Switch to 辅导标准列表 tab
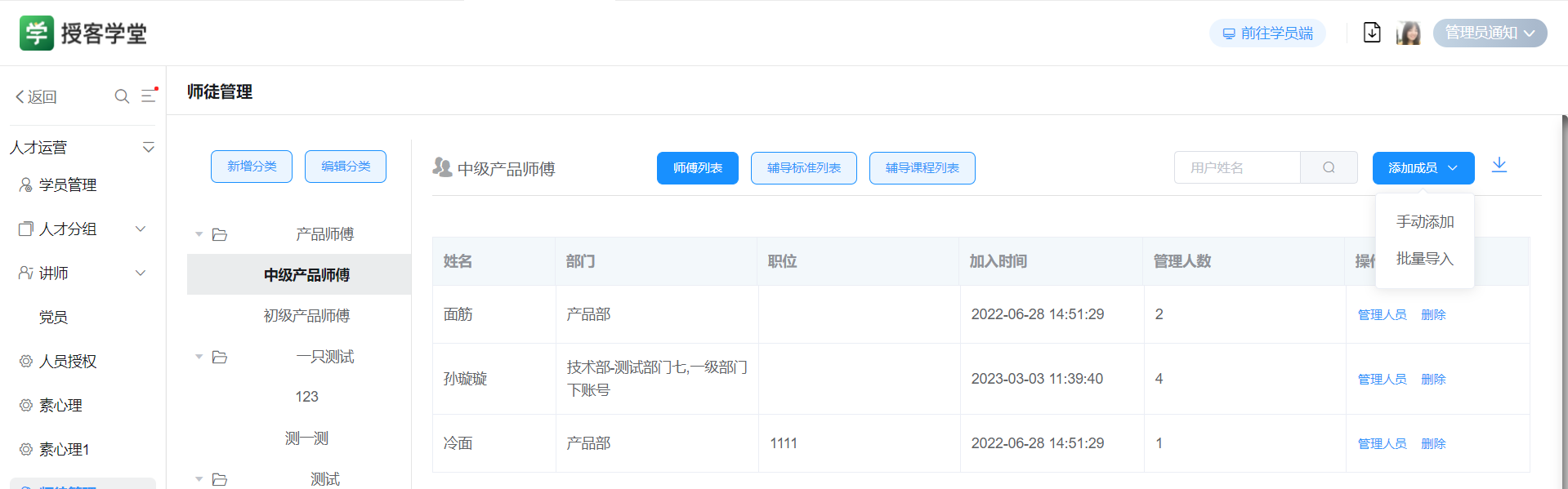Screen dimensions: 1568x489 coord(803,168)
